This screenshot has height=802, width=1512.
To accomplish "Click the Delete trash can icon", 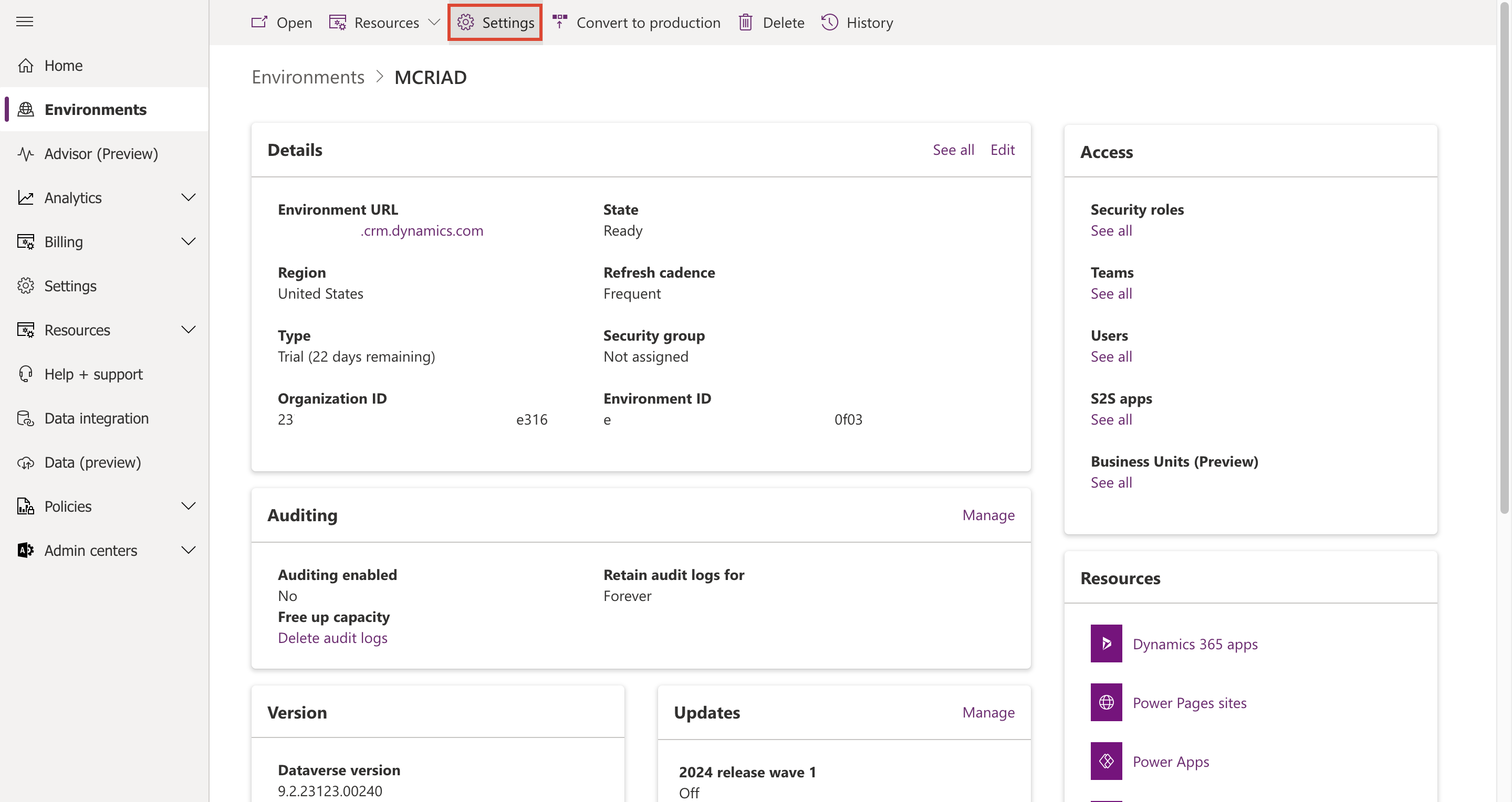I will (745, 22).
